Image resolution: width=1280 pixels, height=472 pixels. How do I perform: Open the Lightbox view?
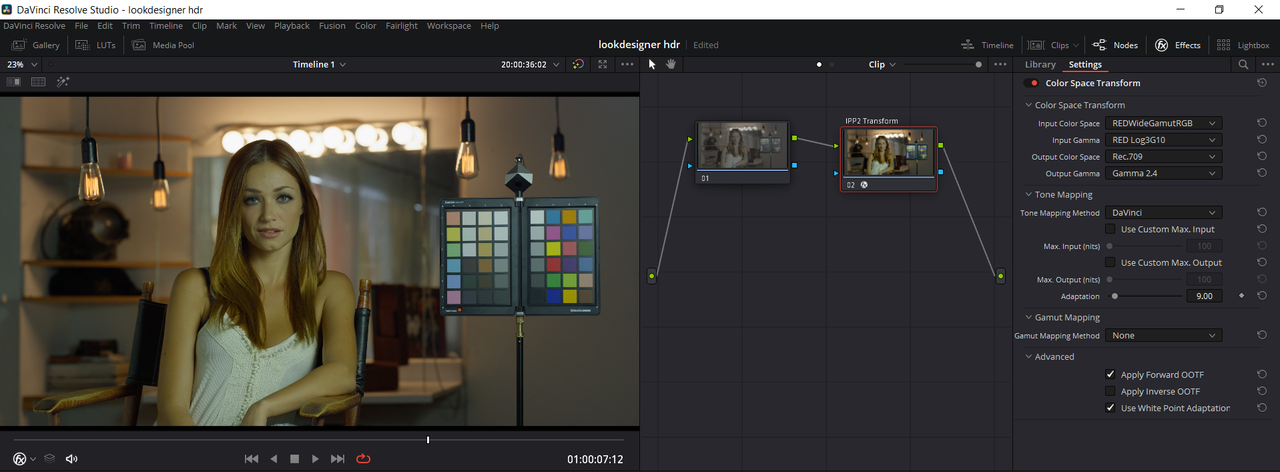[1243, 45]
